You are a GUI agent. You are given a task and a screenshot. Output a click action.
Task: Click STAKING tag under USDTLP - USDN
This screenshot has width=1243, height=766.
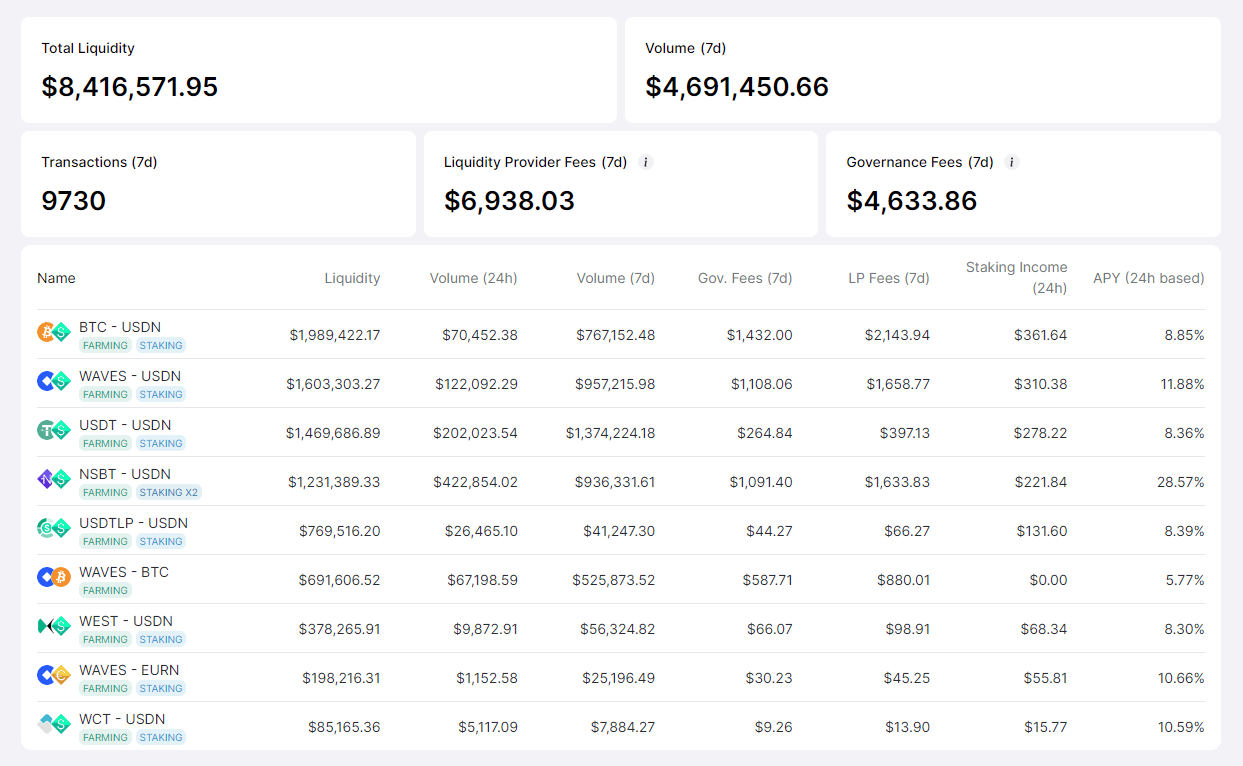pyautogui.click(x=161, y=541)
